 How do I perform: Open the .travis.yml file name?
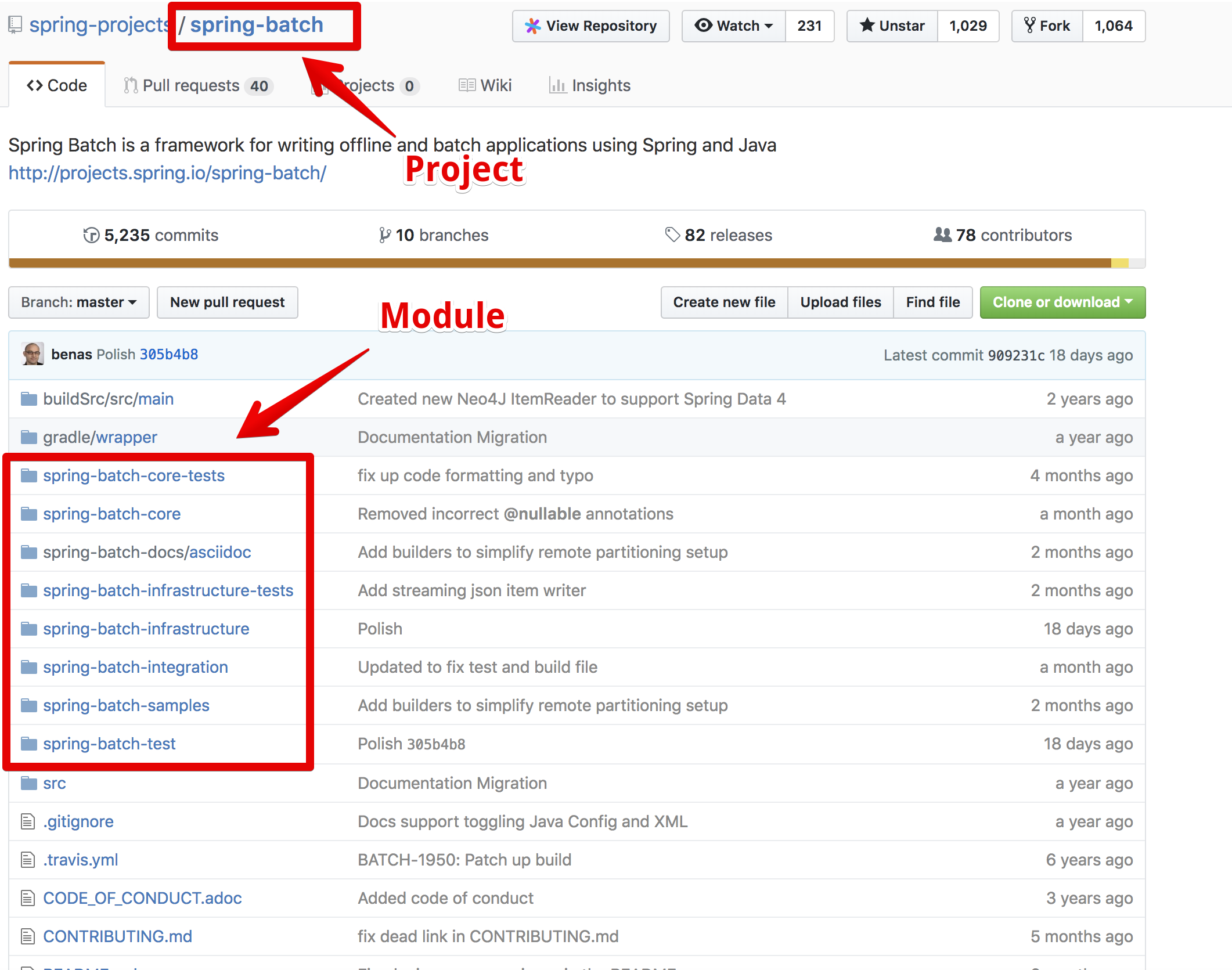[x=80, y=860]
